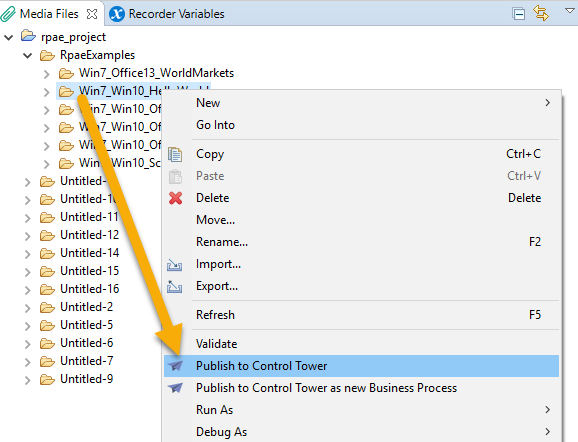Expand the Untitled-11 folder arrow
Image resolution: width=578 pixels, height=442 pixels.
pos(28,217)
